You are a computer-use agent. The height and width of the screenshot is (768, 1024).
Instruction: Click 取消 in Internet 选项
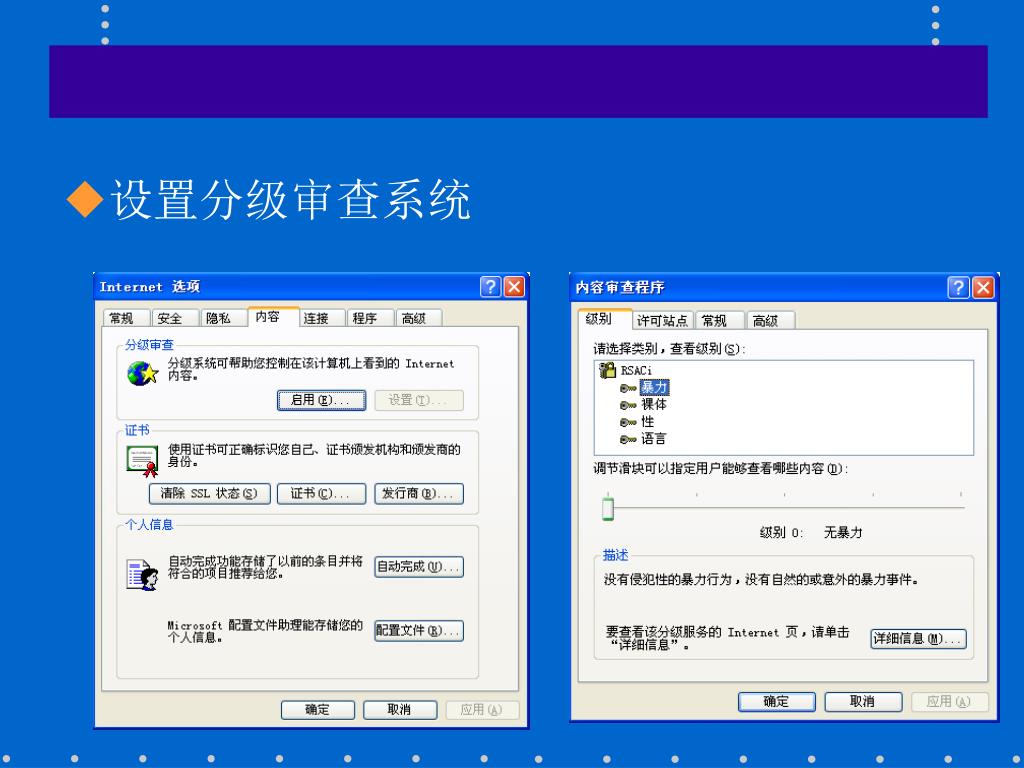tap(400, 710)
